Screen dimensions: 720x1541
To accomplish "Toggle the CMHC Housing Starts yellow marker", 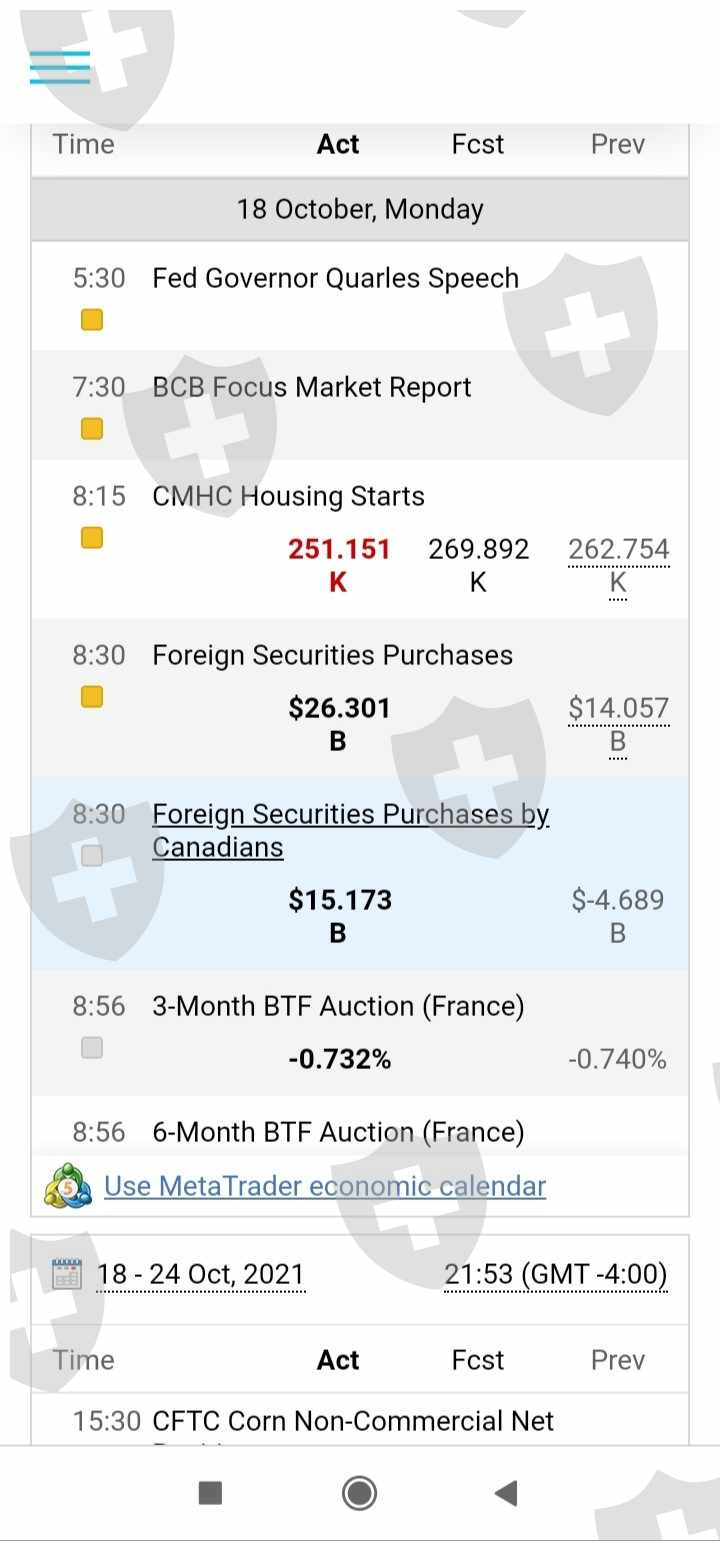I will click(92, 538).
